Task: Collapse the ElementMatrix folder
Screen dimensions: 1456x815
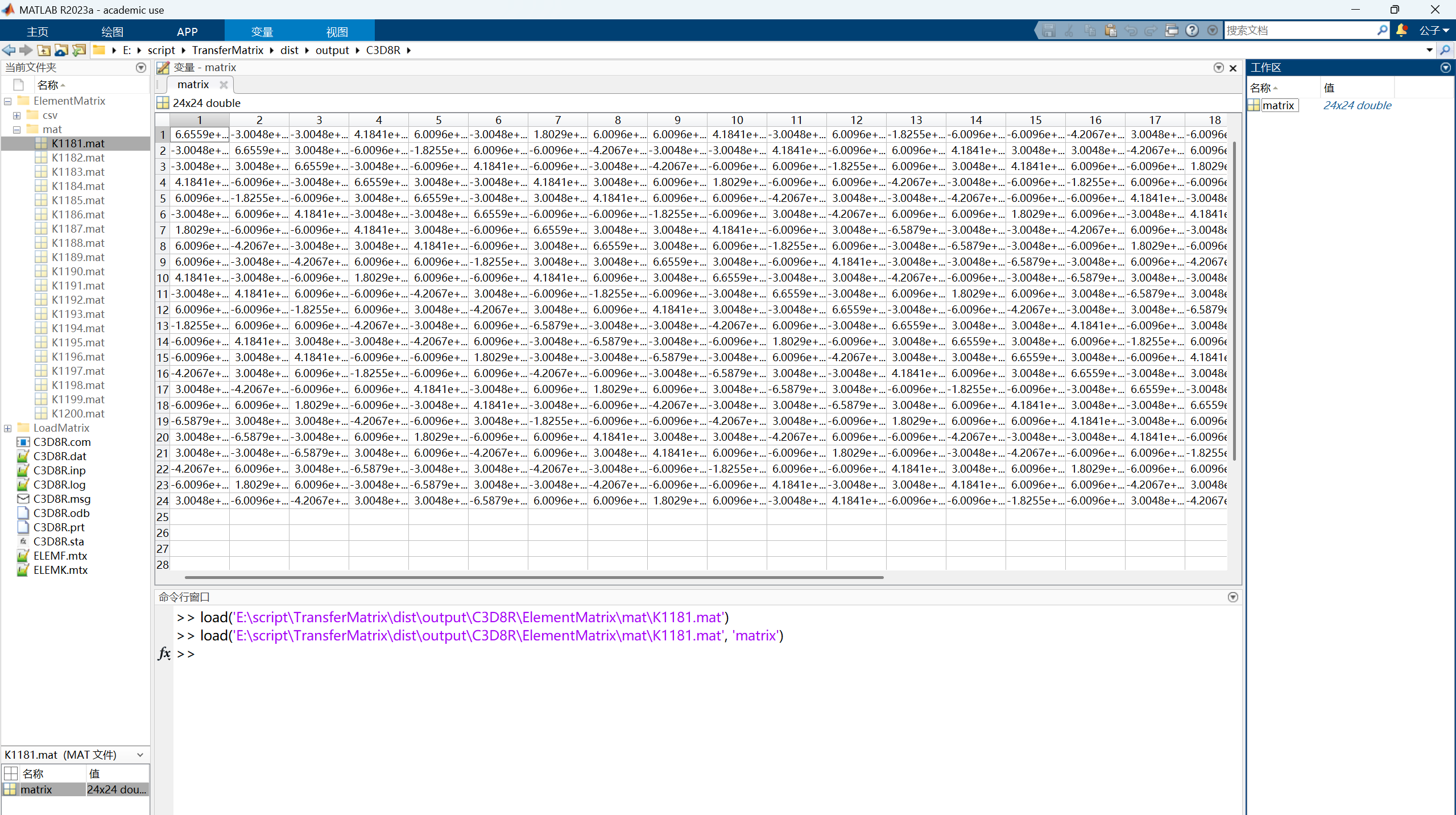Action: tap(8, 101)
